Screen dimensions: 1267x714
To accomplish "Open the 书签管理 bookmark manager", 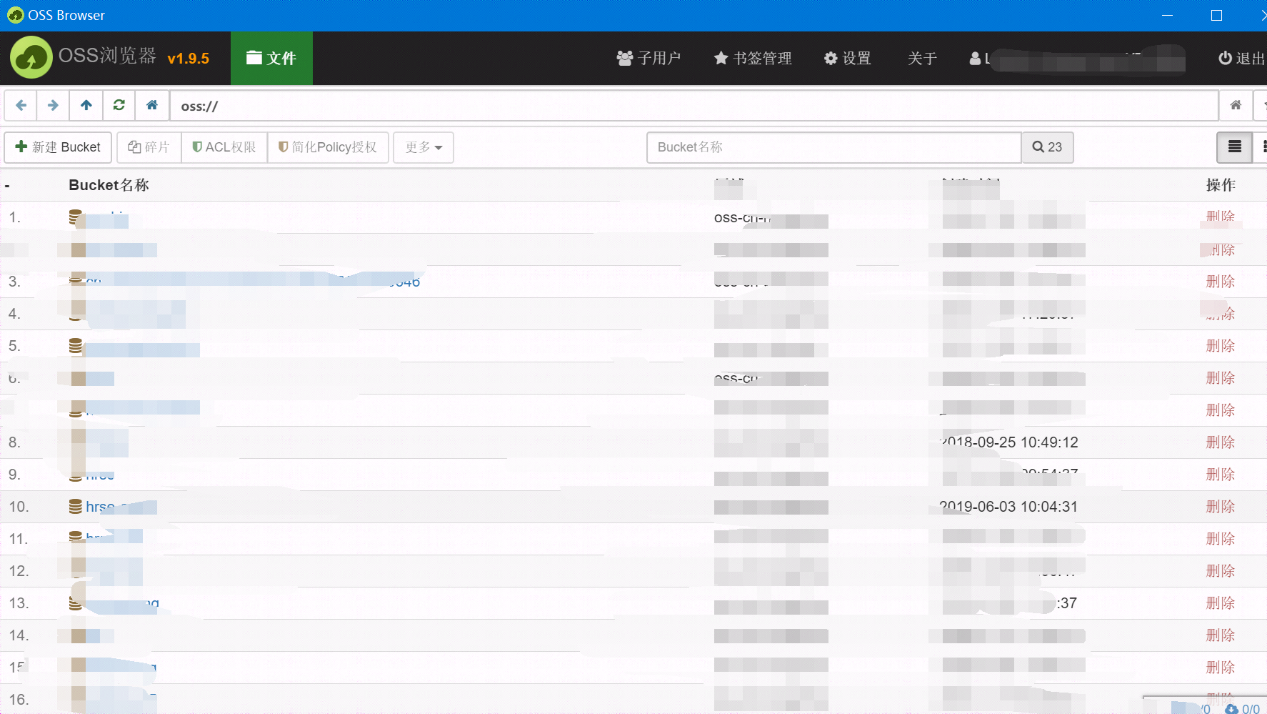I will [752, 58].
